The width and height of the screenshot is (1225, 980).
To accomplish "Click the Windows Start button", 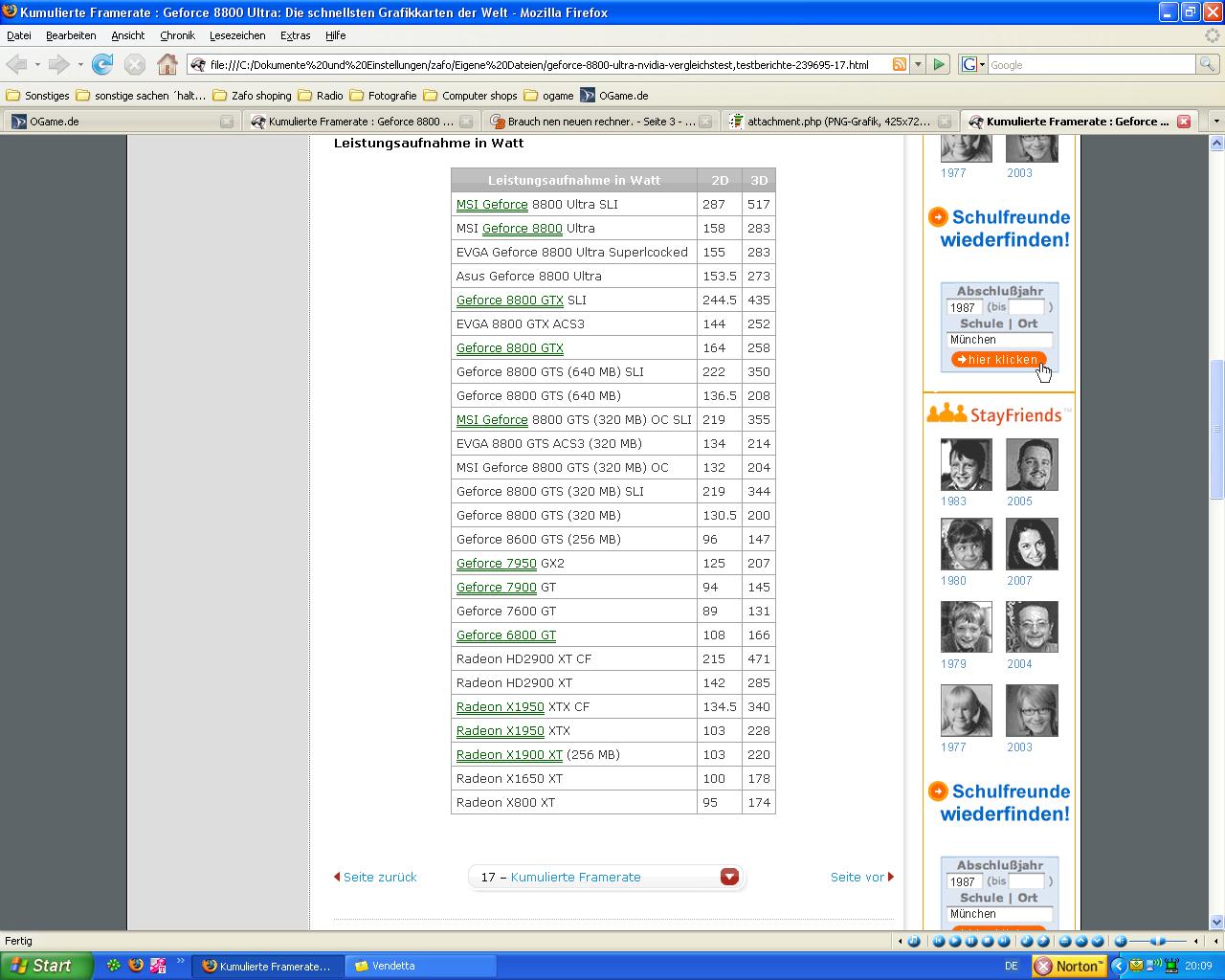I will [46, 966].
